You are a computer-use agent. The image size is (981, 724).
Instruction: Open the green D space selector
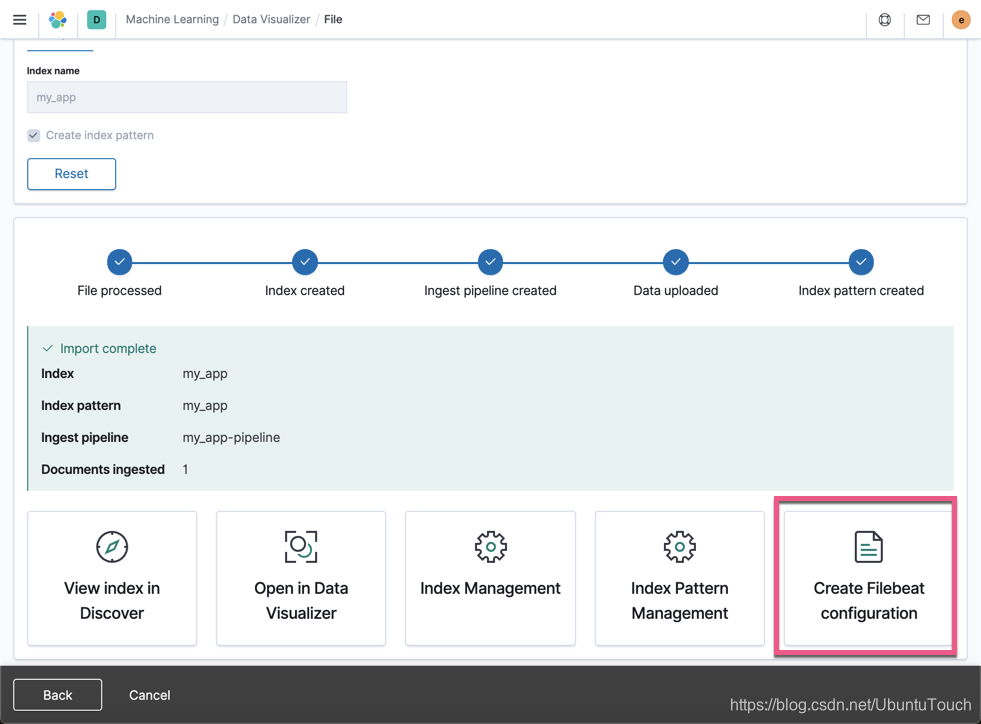click(x=96, y=19)
